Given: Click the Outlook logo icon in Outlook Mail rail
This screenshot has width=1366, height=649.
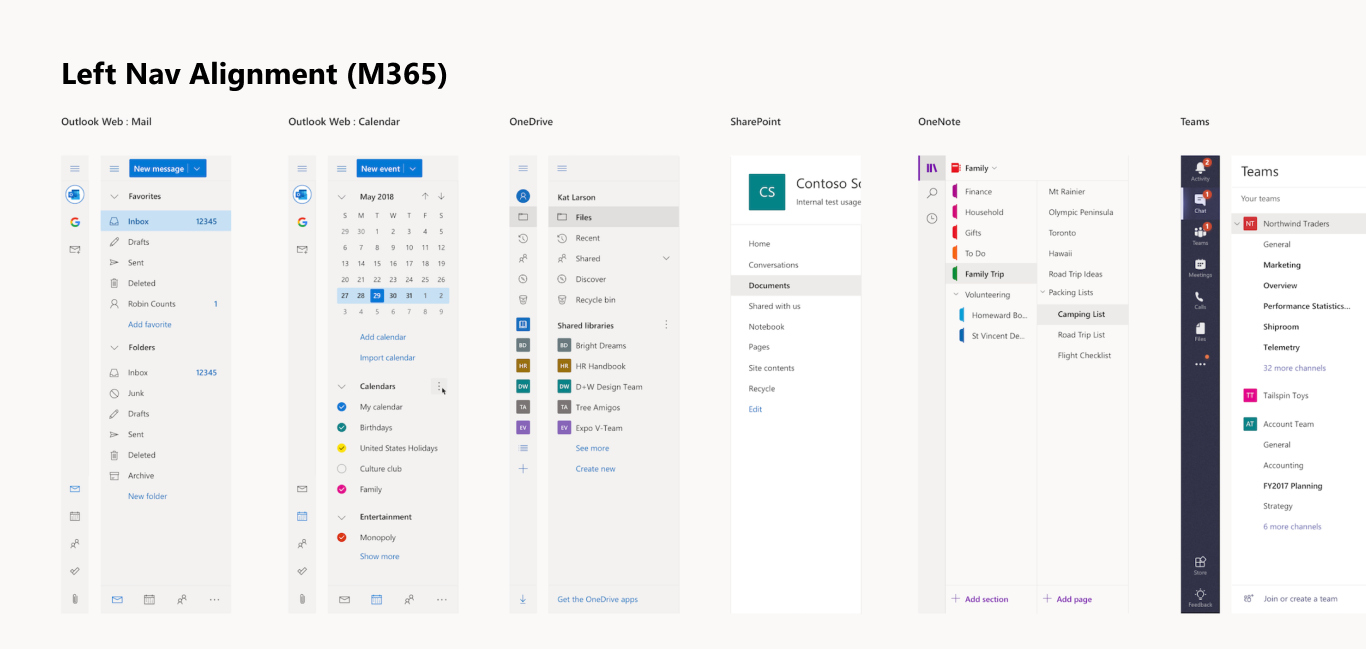Looking at the screenshot, I should 74,194.
